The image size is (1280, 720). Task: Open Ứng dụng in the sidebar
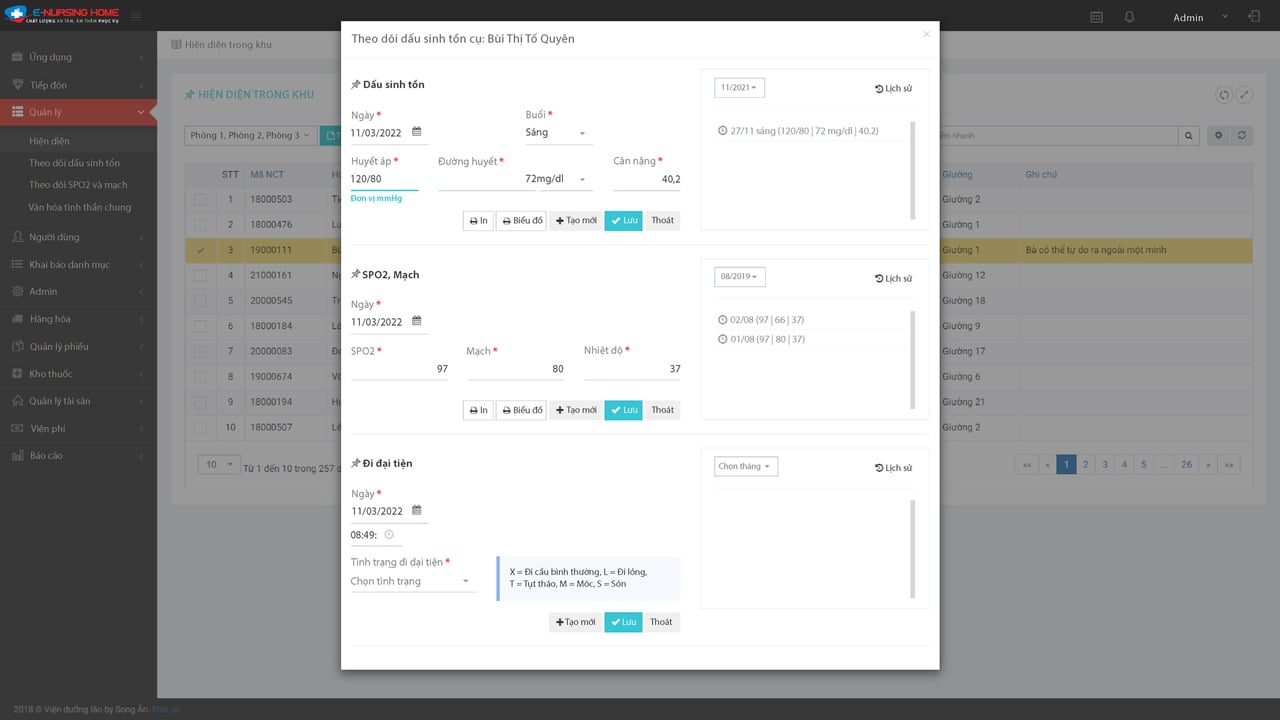[x=78, y=57]
